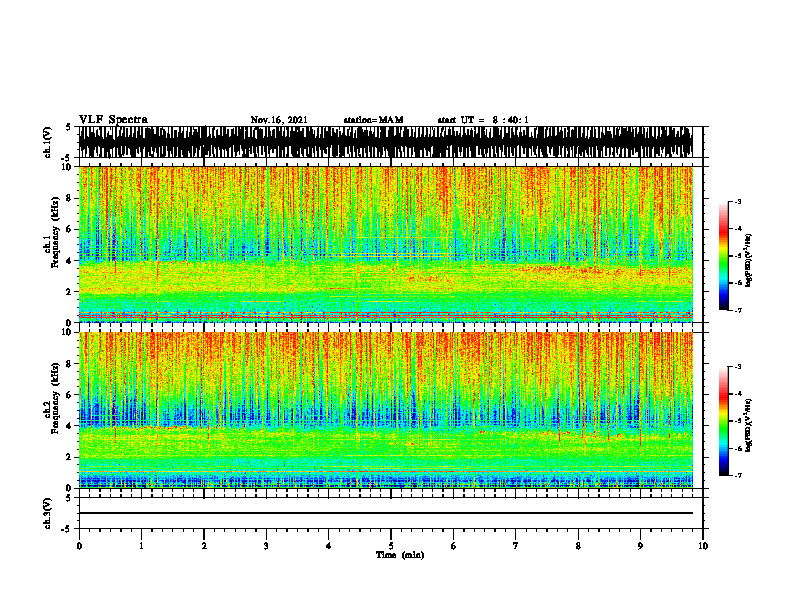Click inside the ch.1 spectrogram panel
Screen dimensions: 792x612
(x=385, y=244)
